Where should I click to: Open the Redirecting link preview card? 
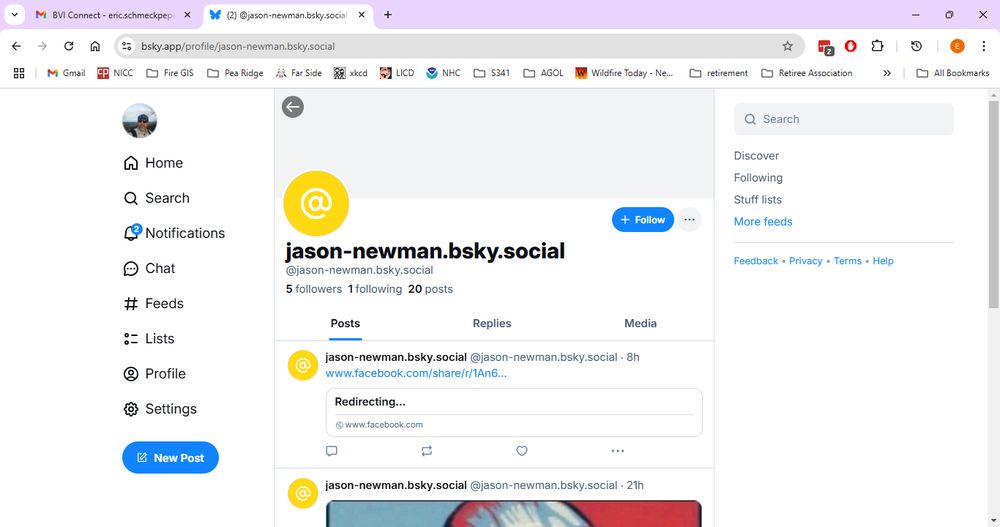(x=514, y=412)
